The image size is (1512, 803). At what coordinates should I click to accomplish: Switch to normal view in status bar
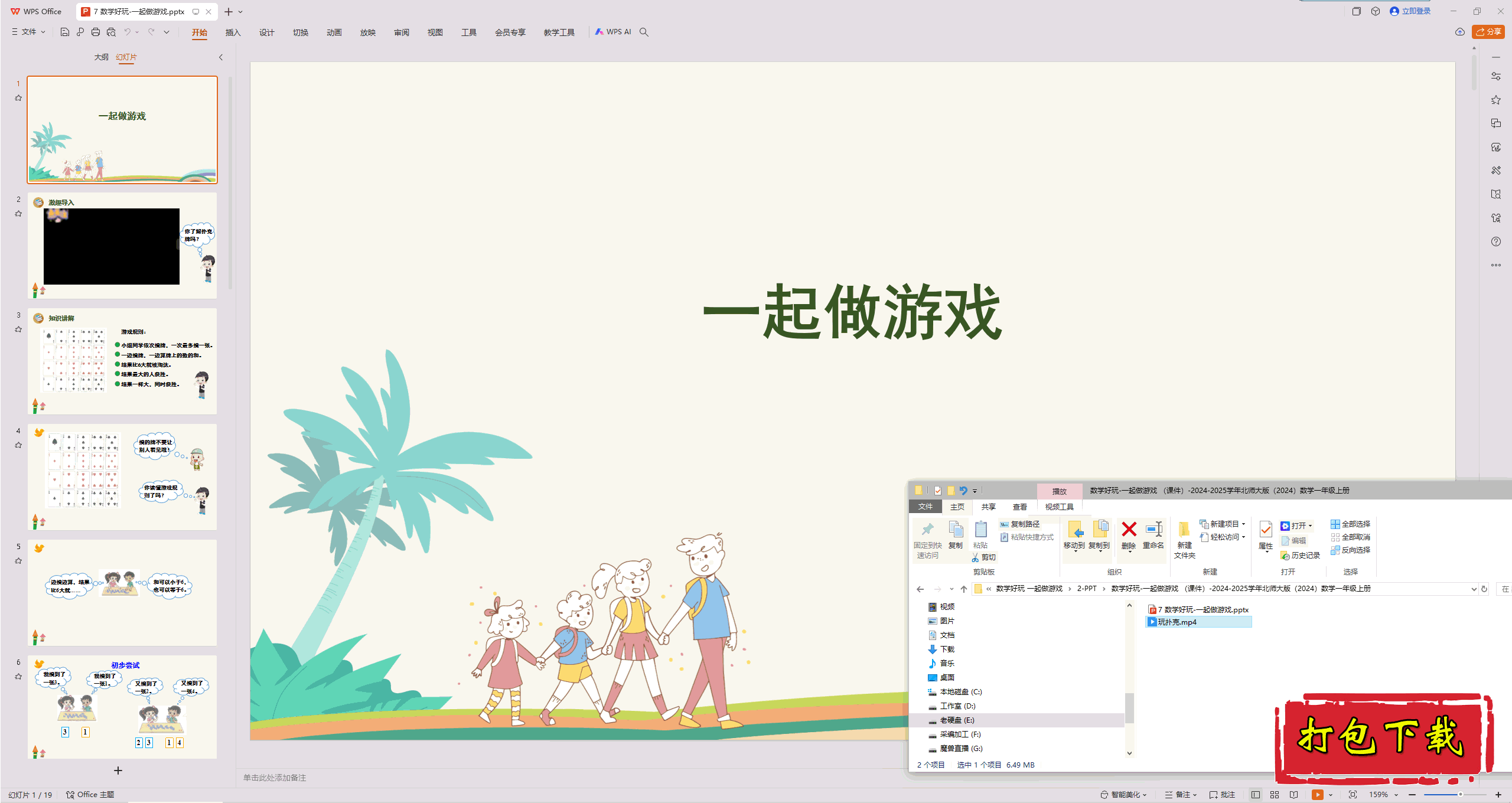(x=1256, y=795)
